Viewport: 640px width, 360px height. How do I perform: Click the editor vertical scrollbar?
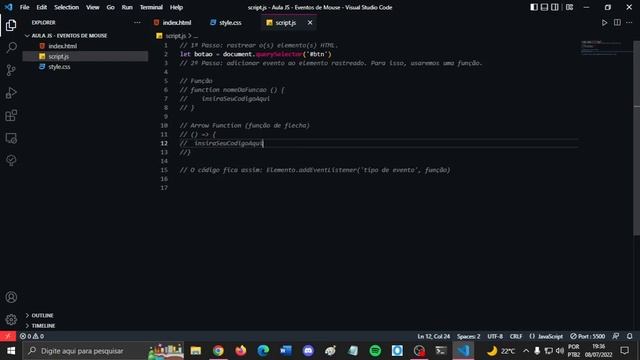pyautogui.click(x=636, y=139)
